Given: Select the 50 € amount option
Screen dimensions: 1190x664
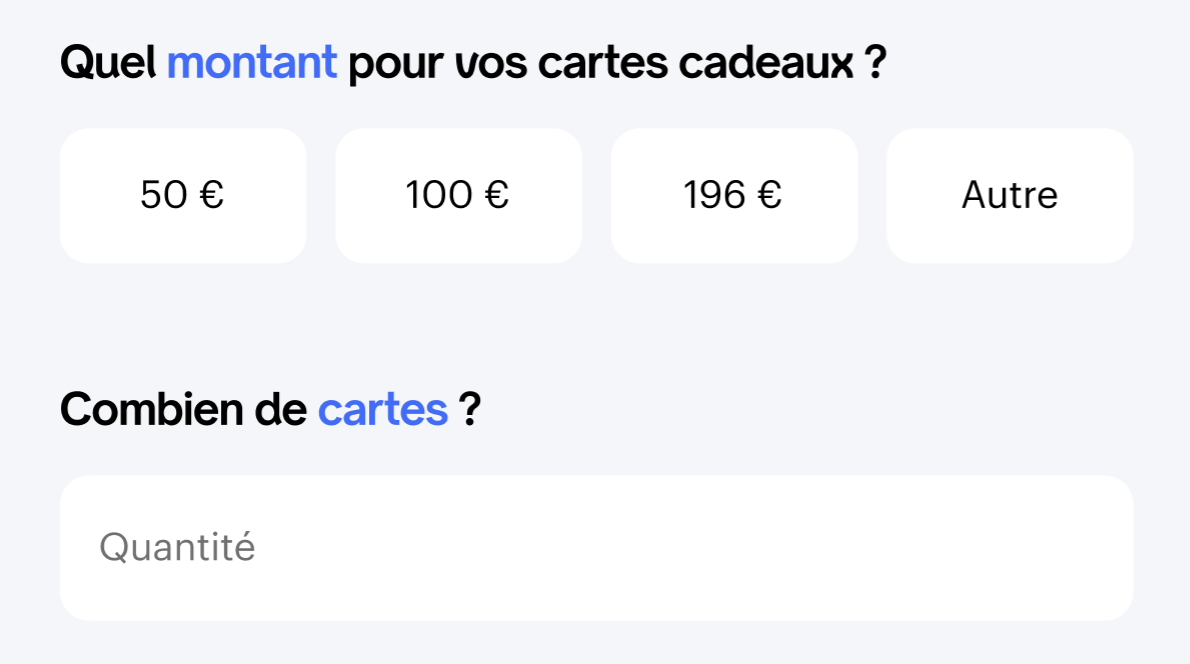Looking at the screenshot, I should (183, 196).
